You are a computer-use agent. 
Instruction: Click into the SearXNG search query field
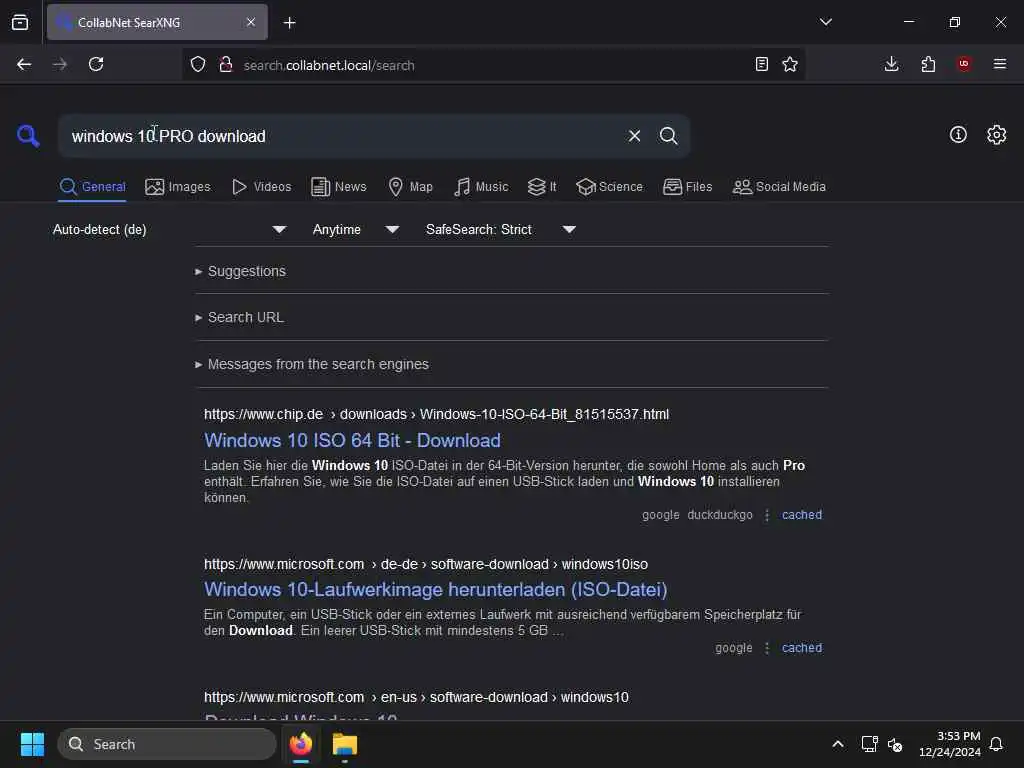343,136
